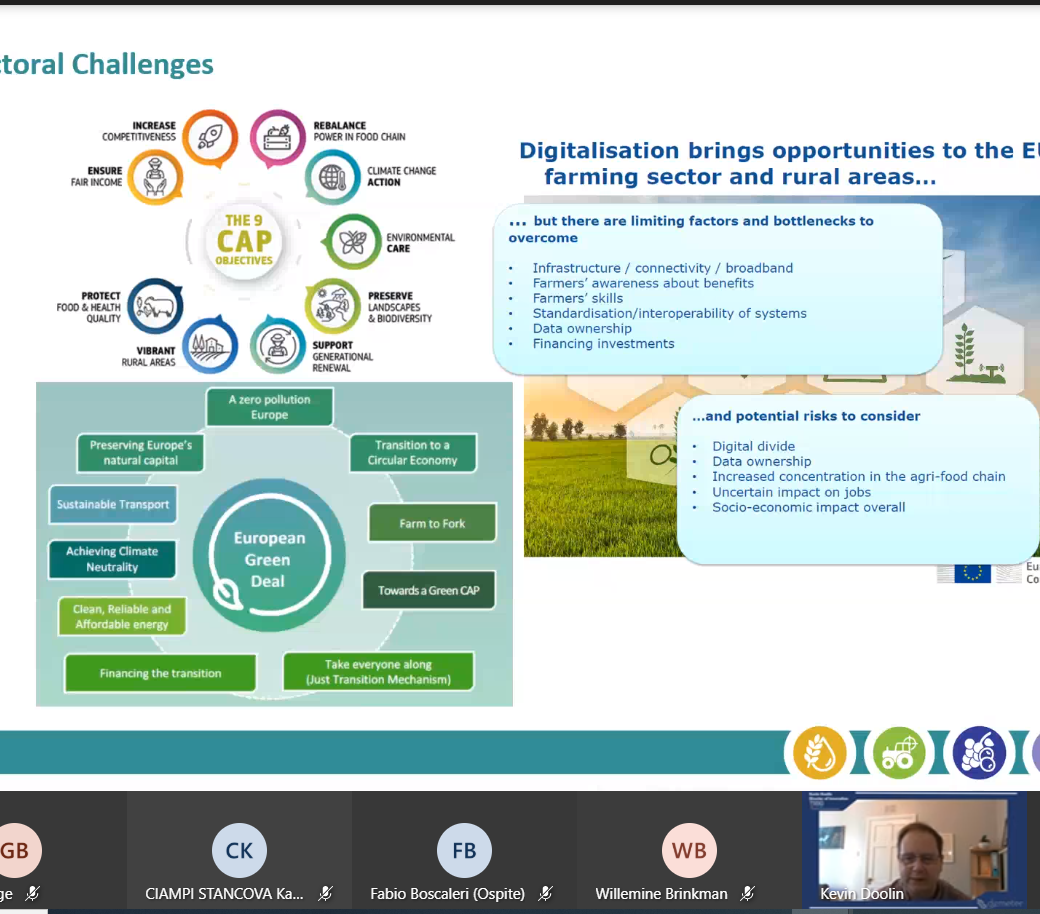1040x914 pixels.
Task: Click the 9 CAP Objectives center badge
Action: [244, 241]
